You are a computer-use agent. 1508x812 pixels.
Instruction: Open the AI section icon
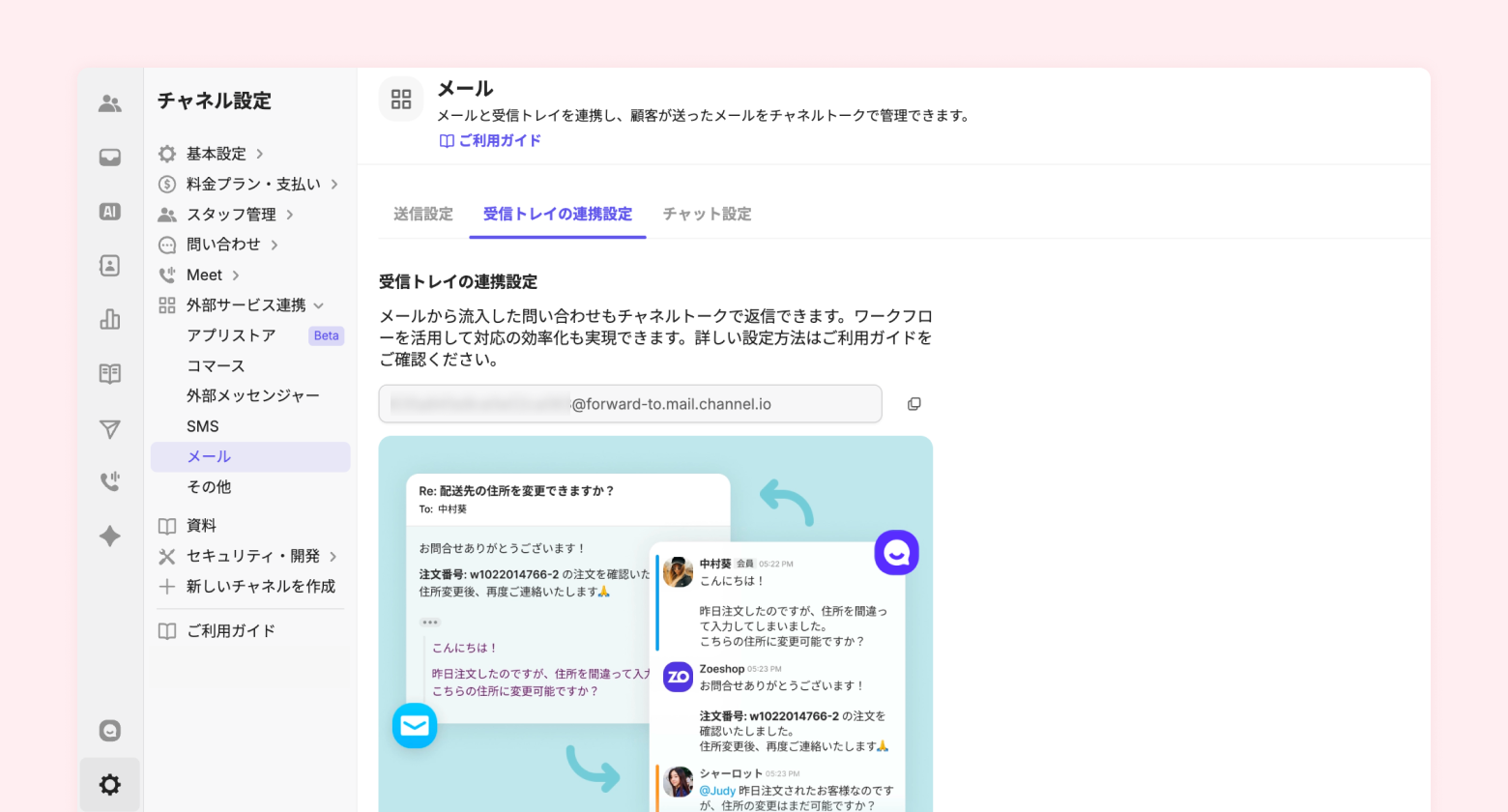[x=110, y=212]
